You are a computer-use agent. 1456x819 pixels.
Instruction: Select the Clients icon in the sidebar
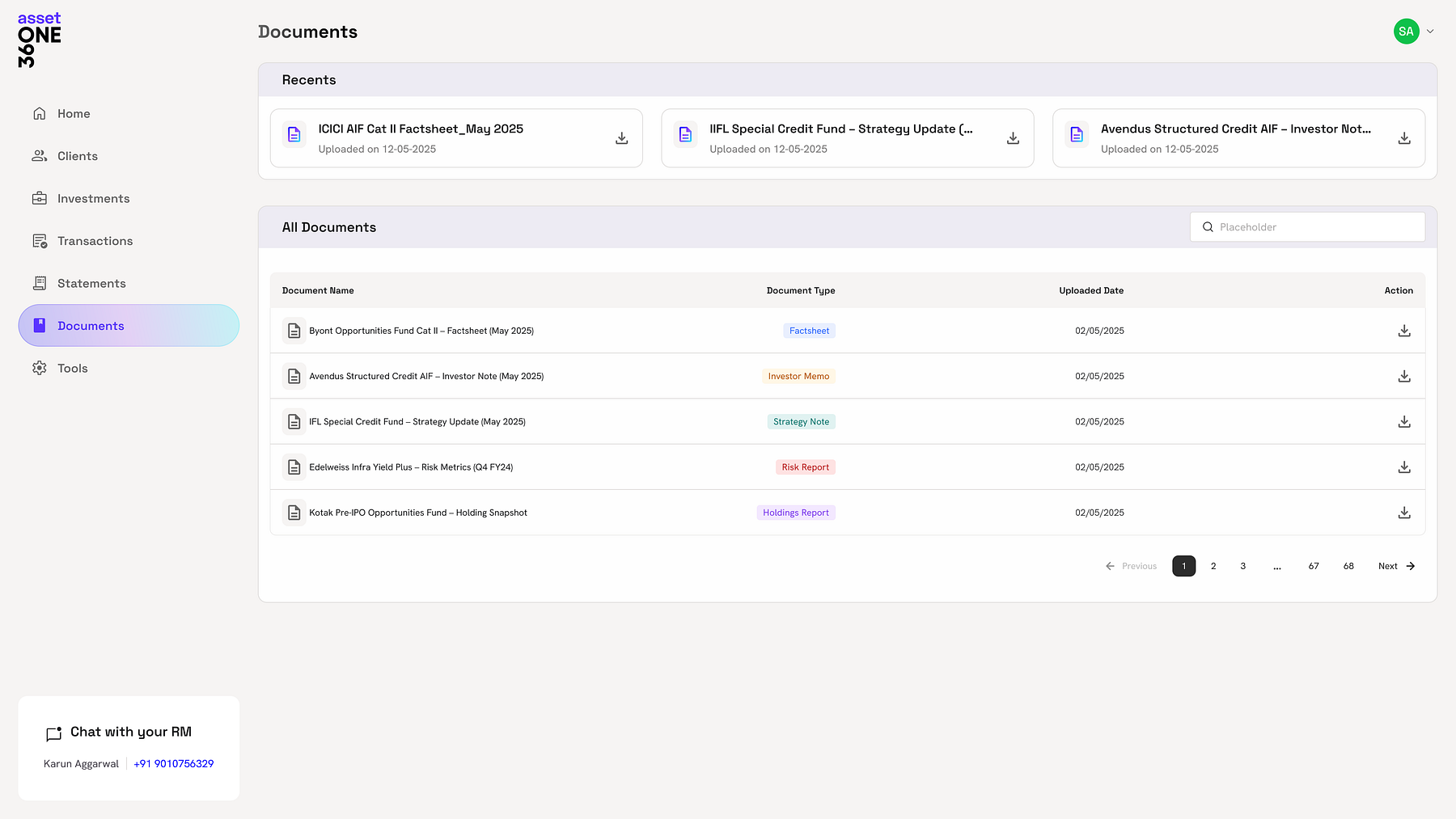pos(39,155)
